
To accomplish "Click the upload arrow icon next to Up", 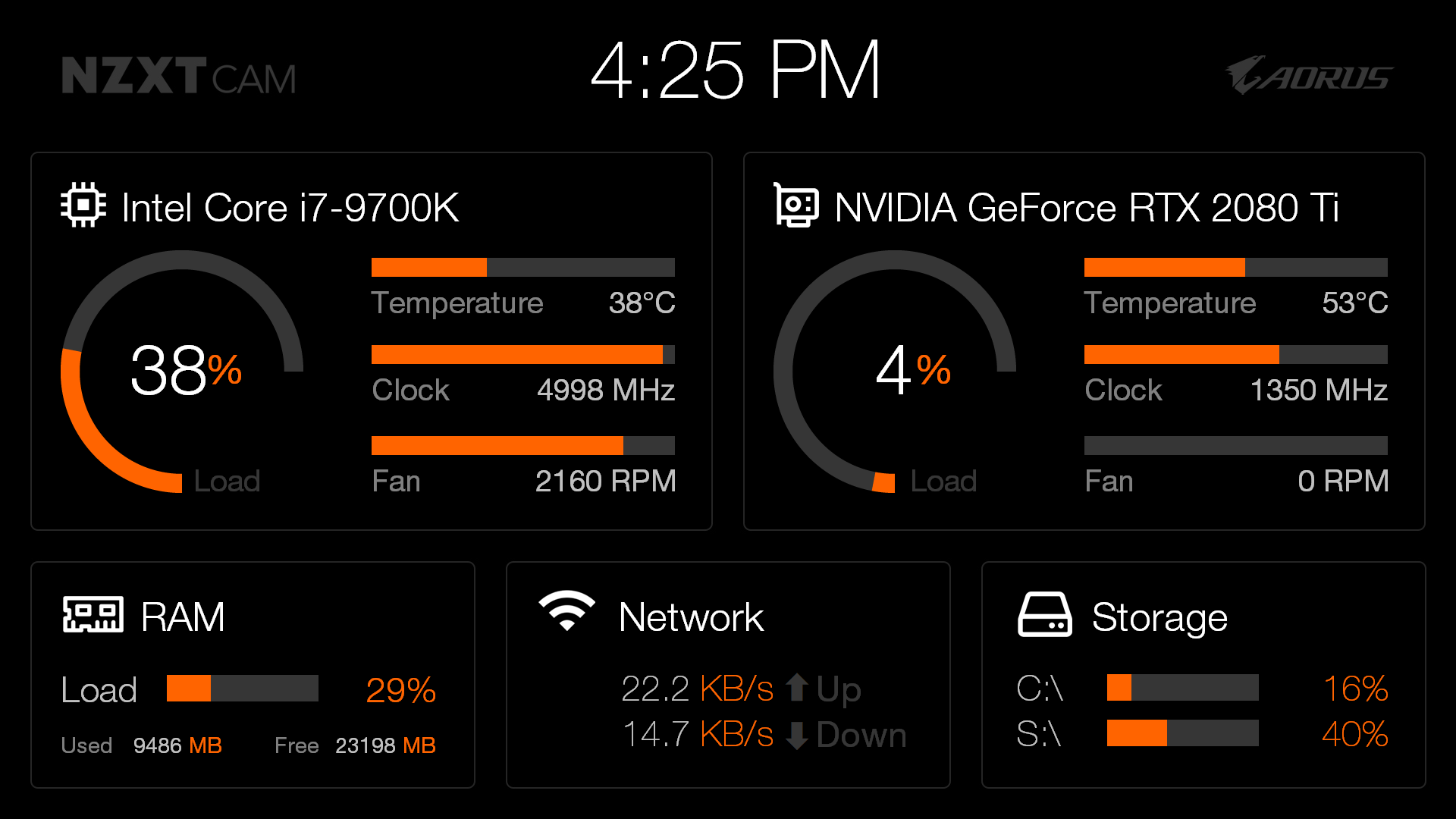I will pos(796,689).
